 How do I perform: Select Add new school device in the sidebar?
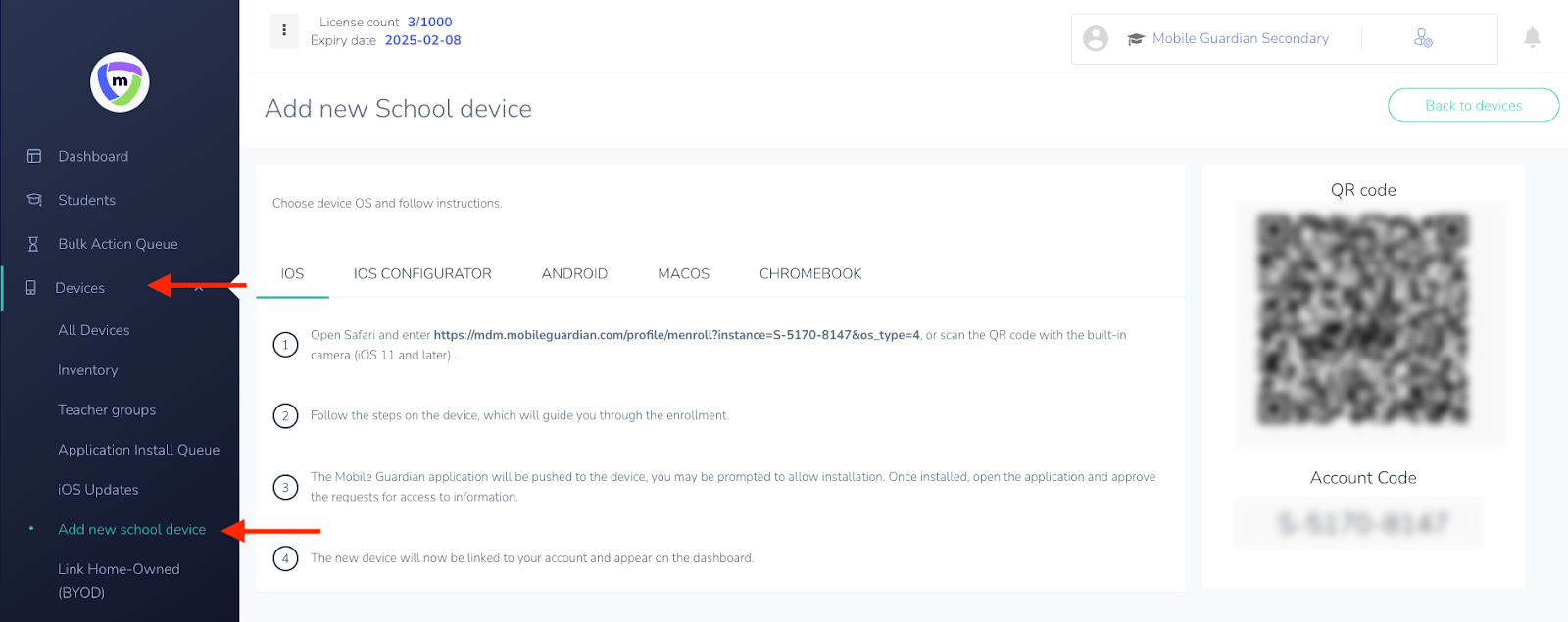132,529
